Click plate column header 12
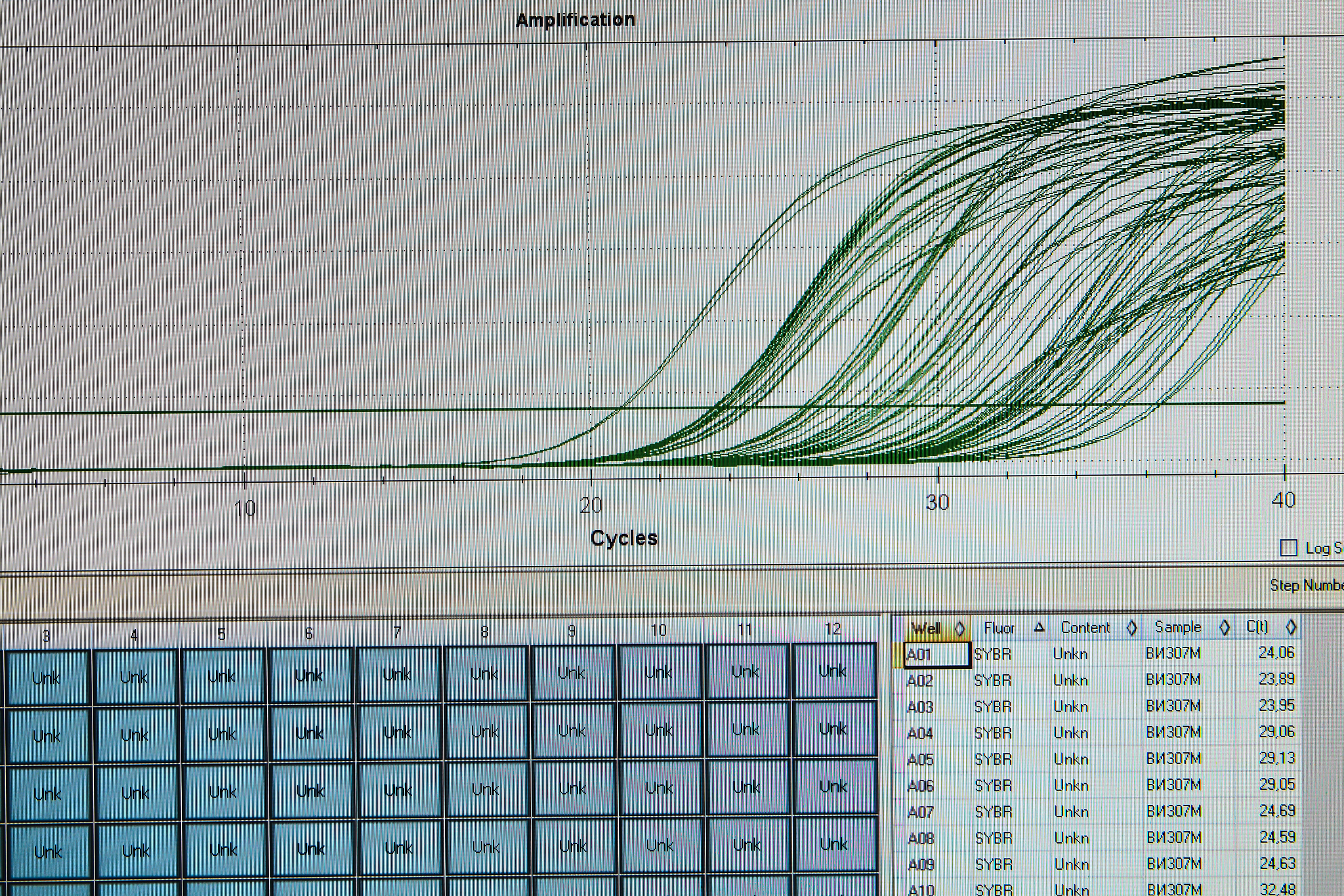Image resolution: width=1344 pixels, height=896 pixels. click(x=833, y=630)
